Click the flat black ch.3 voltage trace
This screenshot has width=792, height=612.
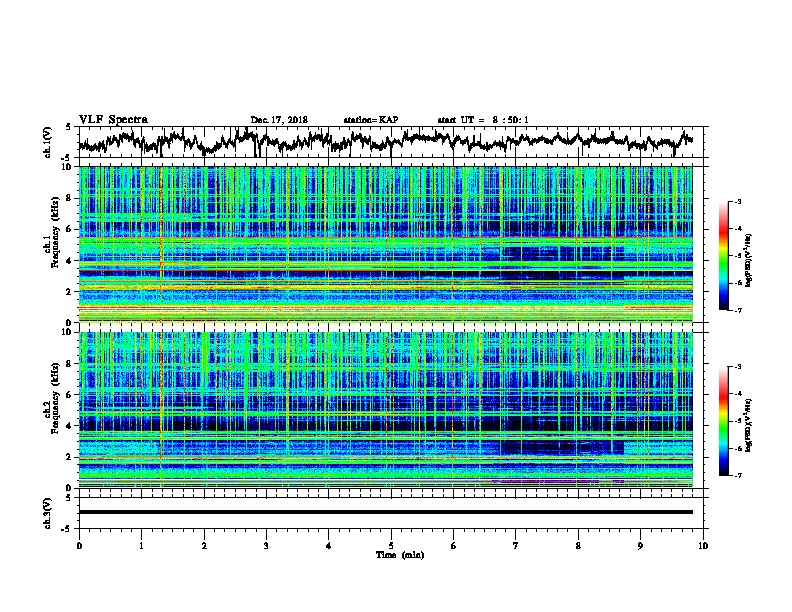(385, 512)
